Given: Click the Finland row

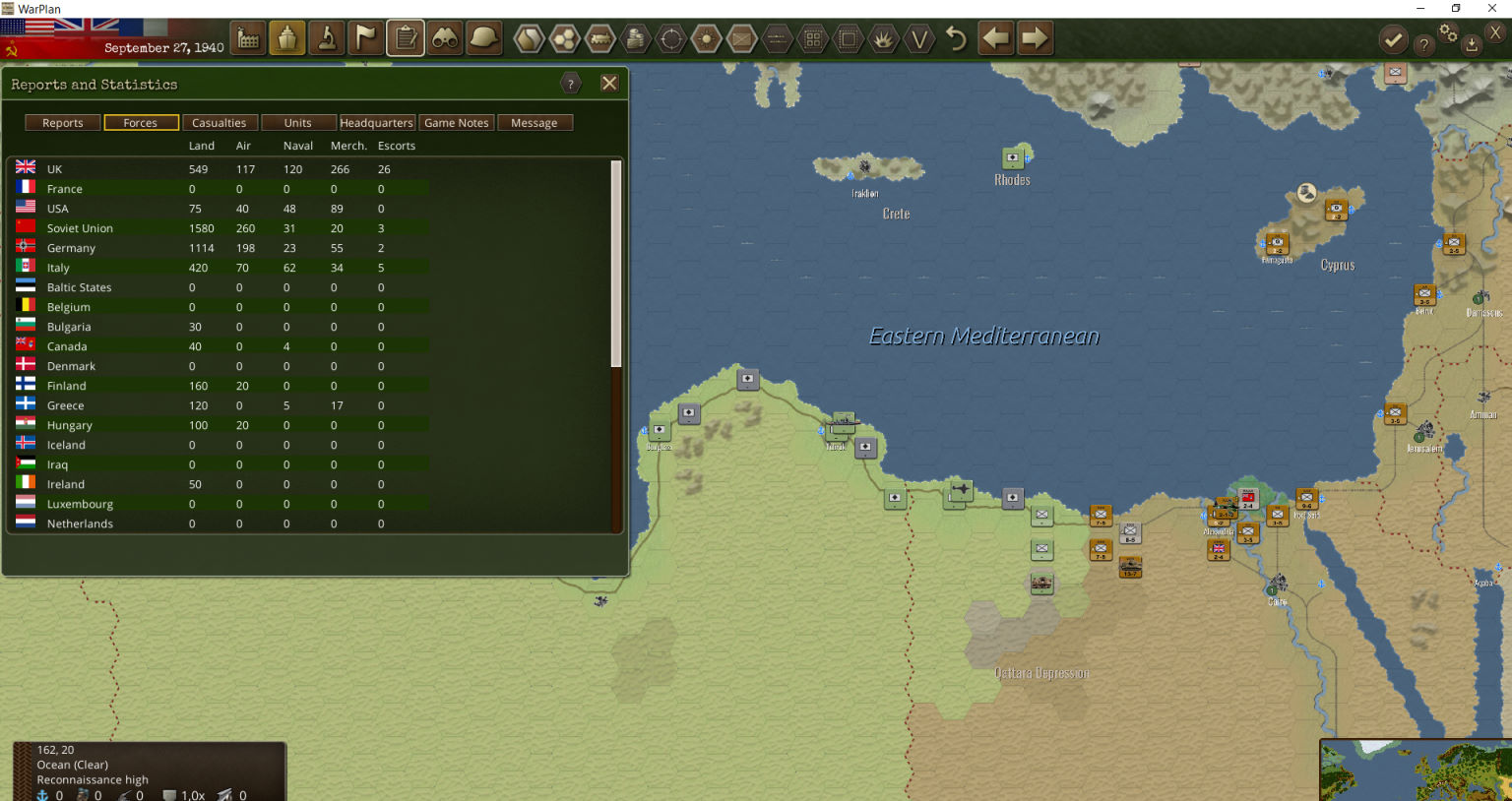Looking at the screenshot, I should (221, 386).
